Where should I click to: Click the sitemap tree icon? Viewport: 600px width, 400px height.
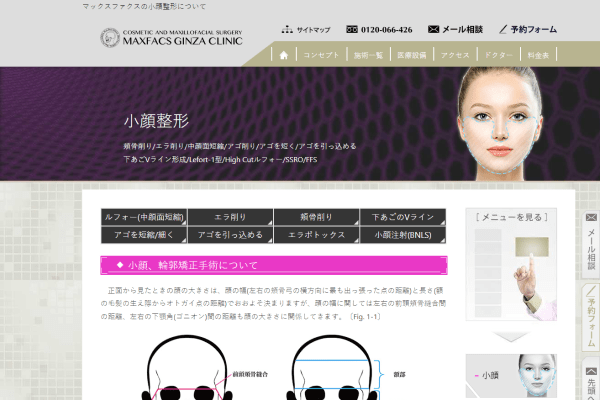pyautogui.click(x=287, y=29)
